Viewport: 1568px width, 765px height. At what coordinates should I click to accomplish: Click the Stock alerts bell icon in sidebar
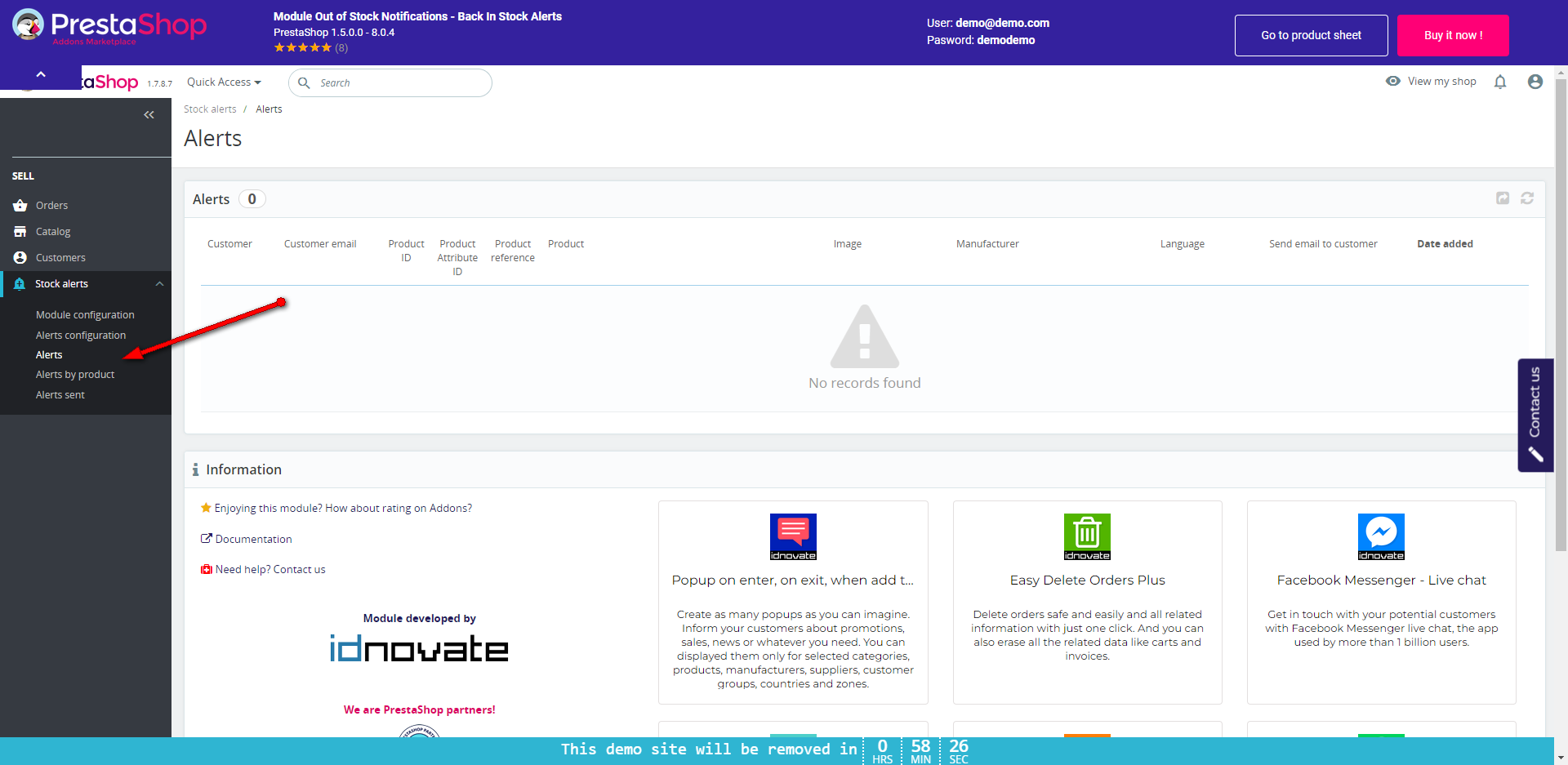click(20, 284)
